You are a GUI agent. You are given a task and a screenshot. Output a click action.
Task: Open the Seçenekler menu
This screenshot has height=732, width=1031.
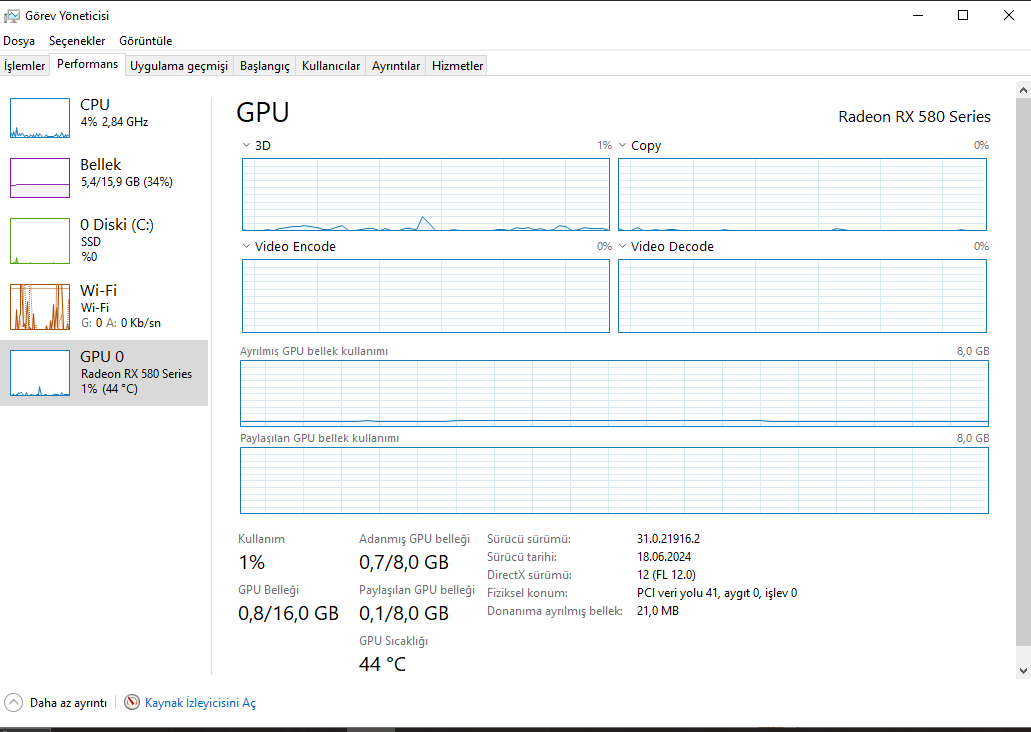point(77,41)
